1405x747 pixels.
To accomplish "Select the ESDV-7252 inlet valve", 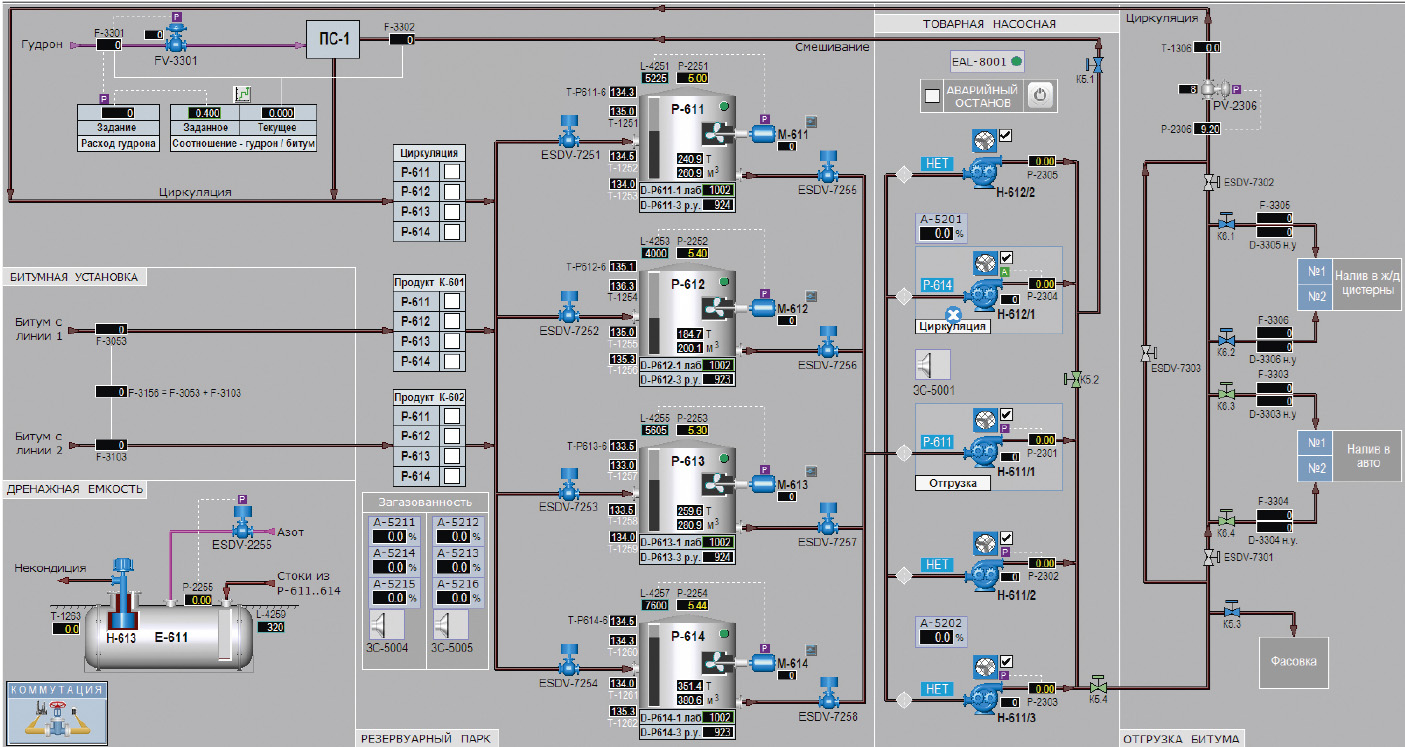I will tap(569, 308).
